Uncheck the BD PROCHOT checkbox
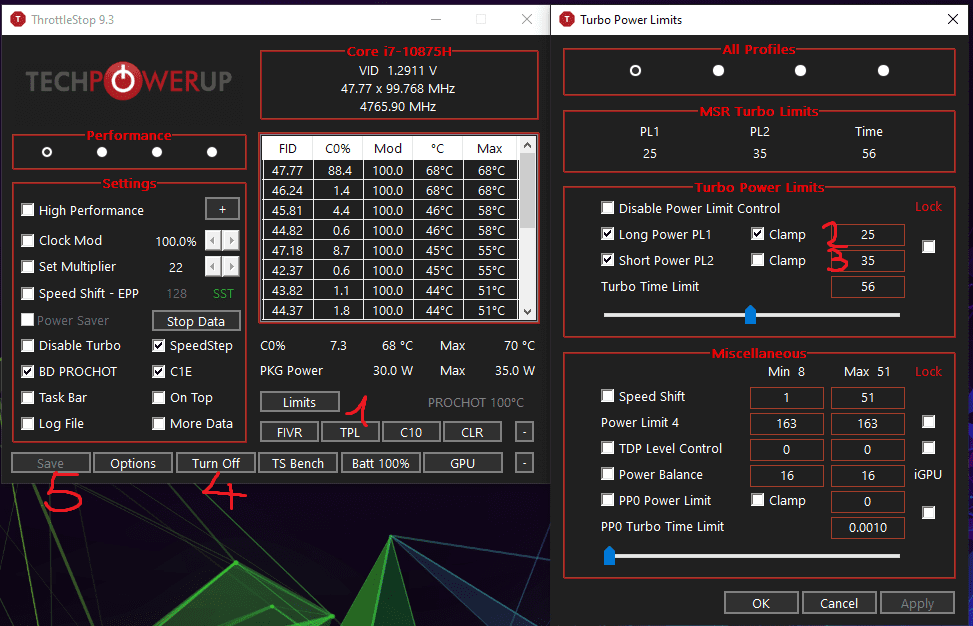 pyautogui.click(x=27, y=371)
